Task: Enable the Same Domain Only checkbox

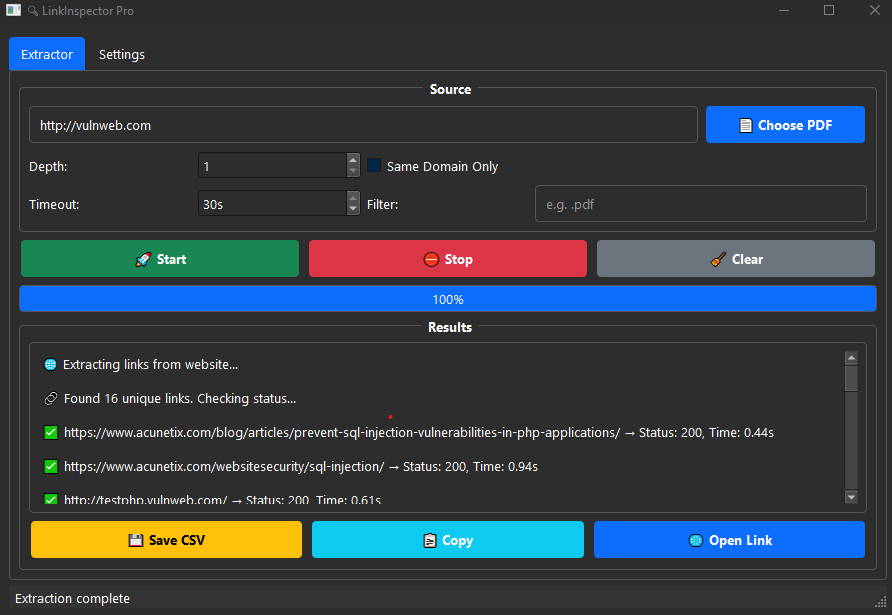Action: [374, 166]
